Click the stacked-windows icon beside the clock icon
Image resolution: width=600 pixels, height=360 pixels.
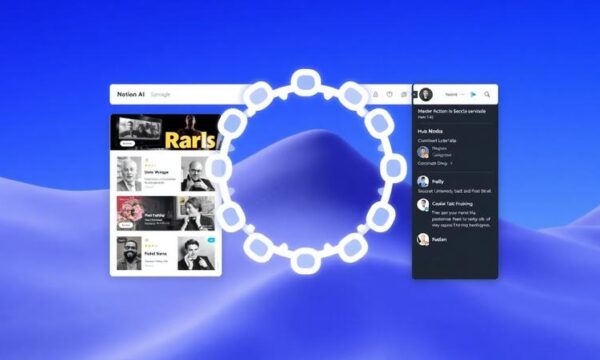pyautogui.click(x=404, y=94)
